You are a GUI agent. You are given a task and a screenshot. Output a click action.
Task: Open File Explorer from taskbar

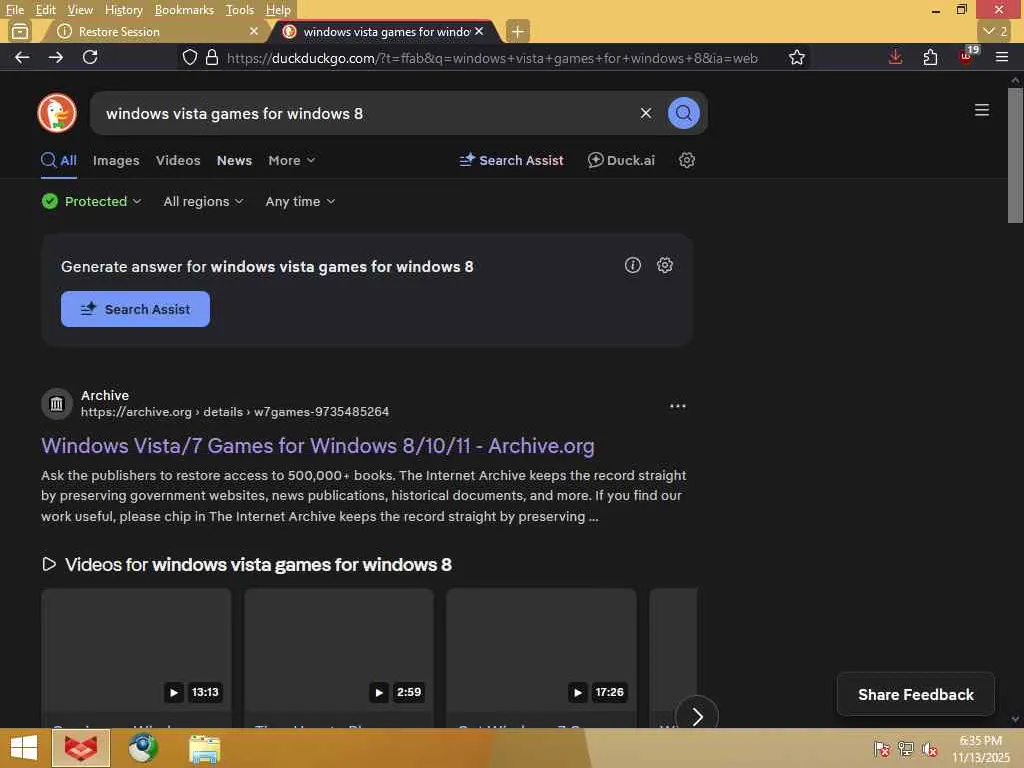(204, 748)
